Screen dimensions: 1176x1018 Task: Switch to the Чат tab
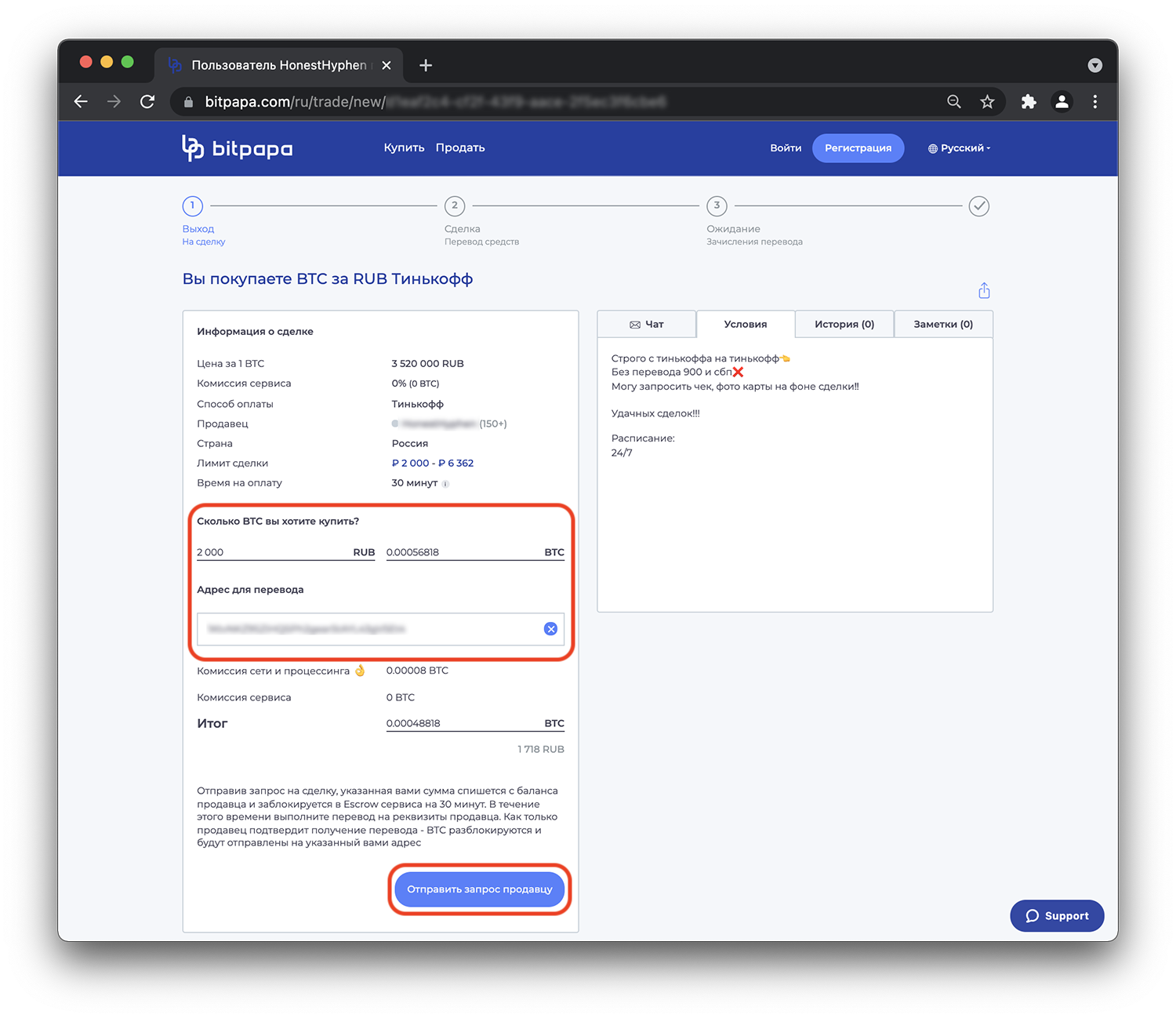[x=647, y=324]
